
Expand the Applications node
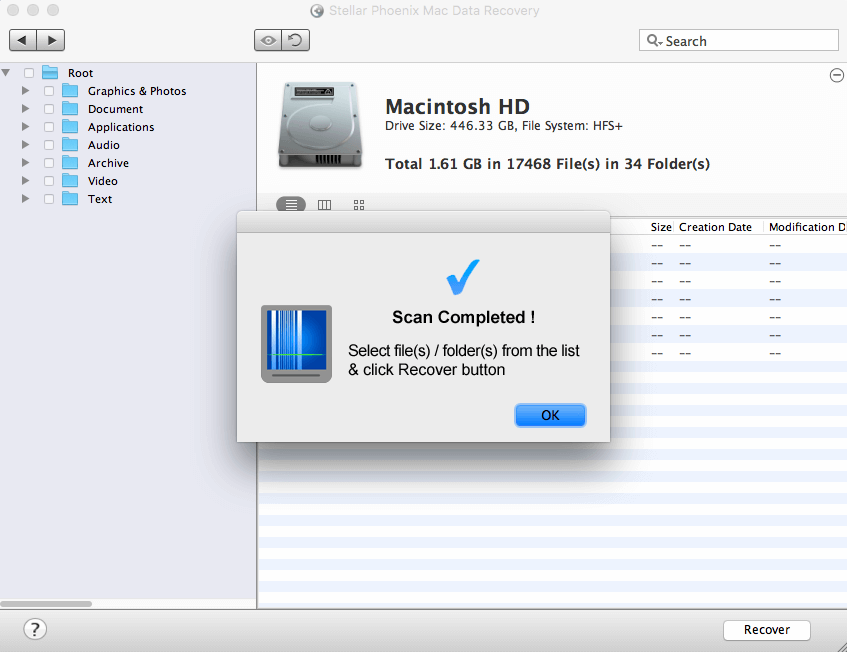point(25,126)
